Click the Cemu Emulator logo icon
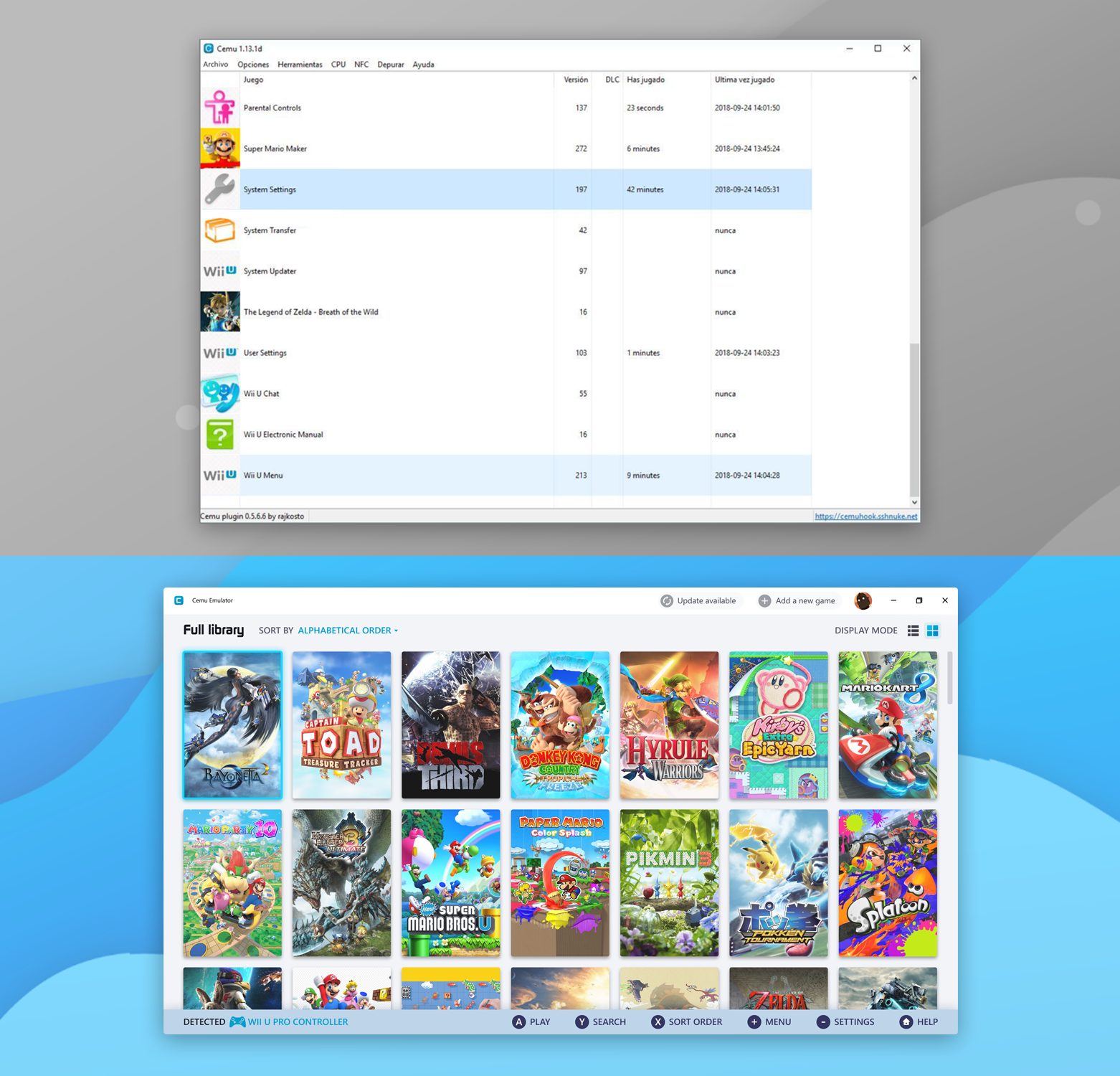This screenshot has width=1120, height=1076. (x=179, y=600)
